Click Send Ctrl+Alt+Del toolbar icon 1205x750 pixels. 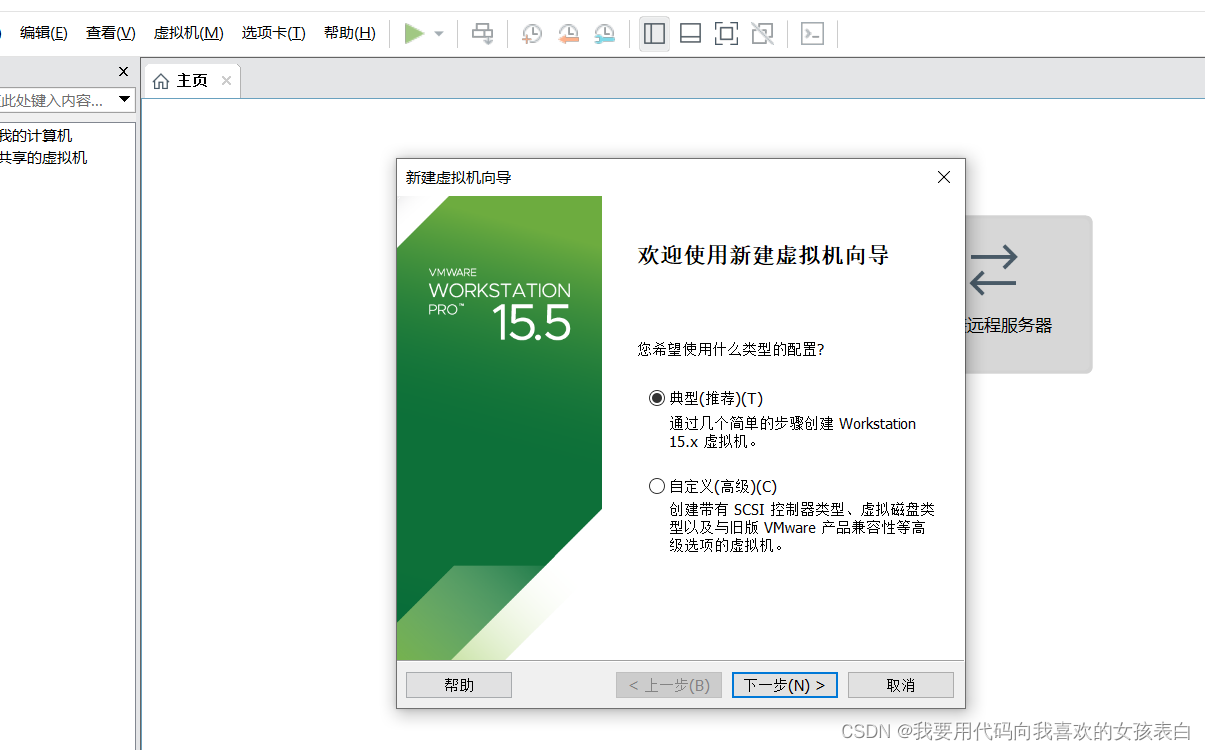[x=483, y=34]
